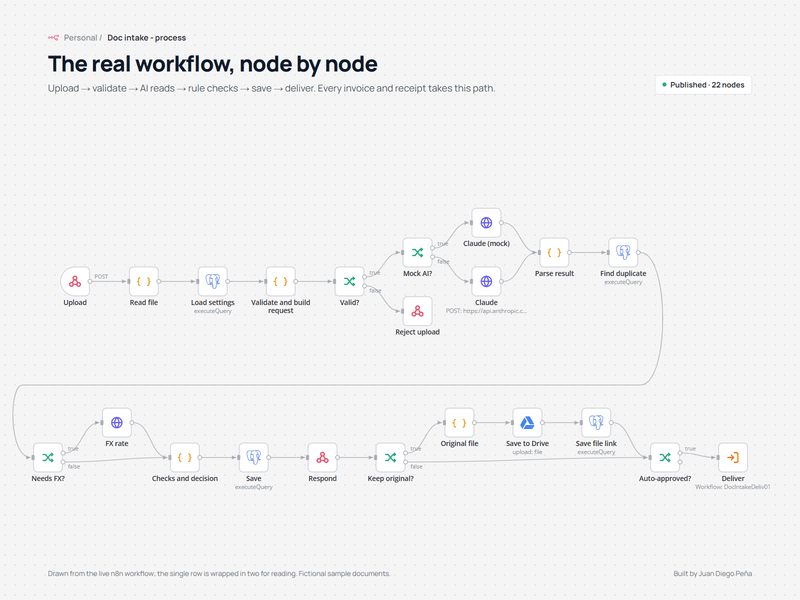Image resolution: width=800 pixels, height=600 pixels.
Task: Click the executeQuery label under Save node
Action: pos(254,487)
